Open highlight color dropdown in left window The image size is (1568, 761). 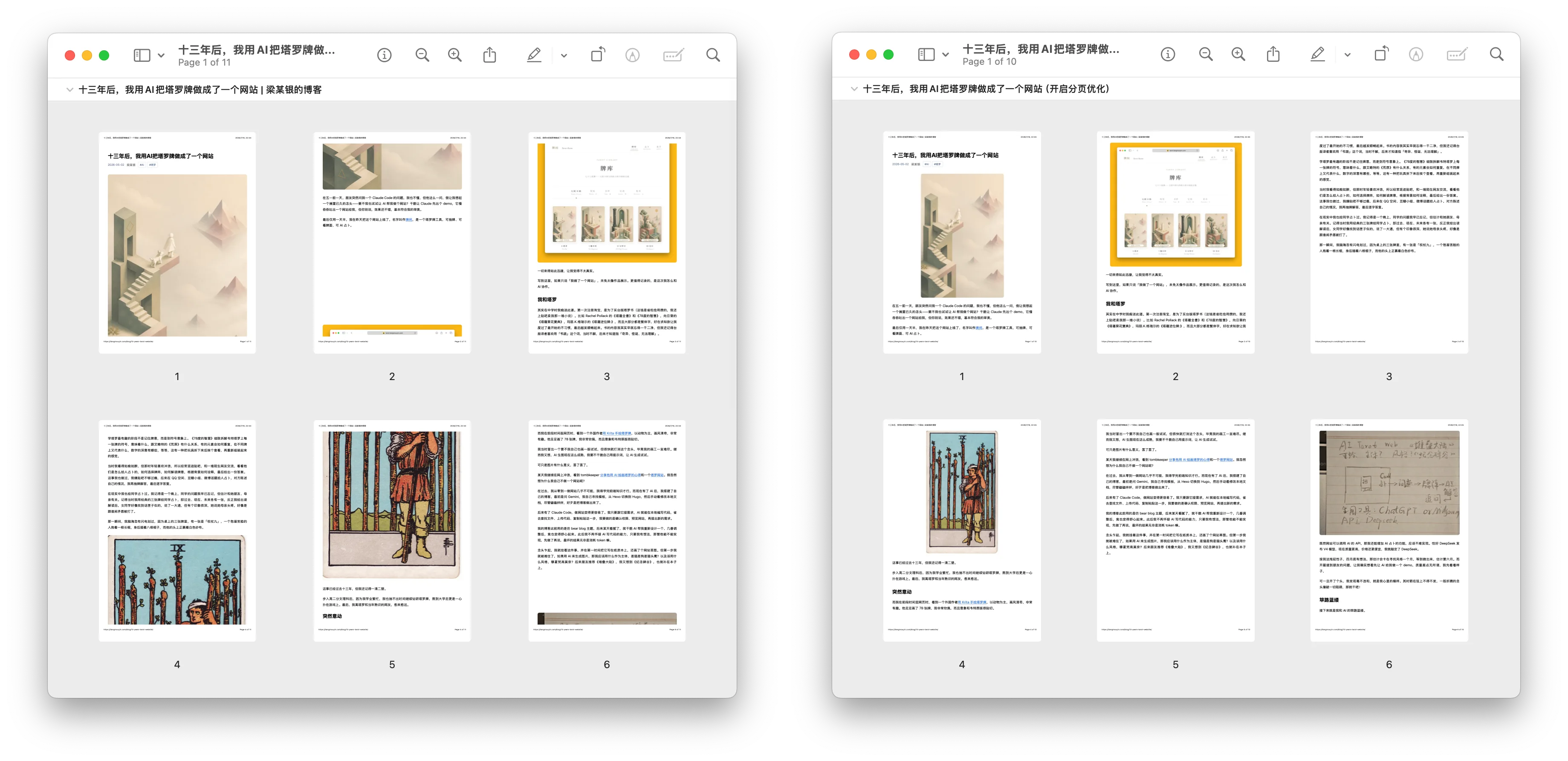564,55
